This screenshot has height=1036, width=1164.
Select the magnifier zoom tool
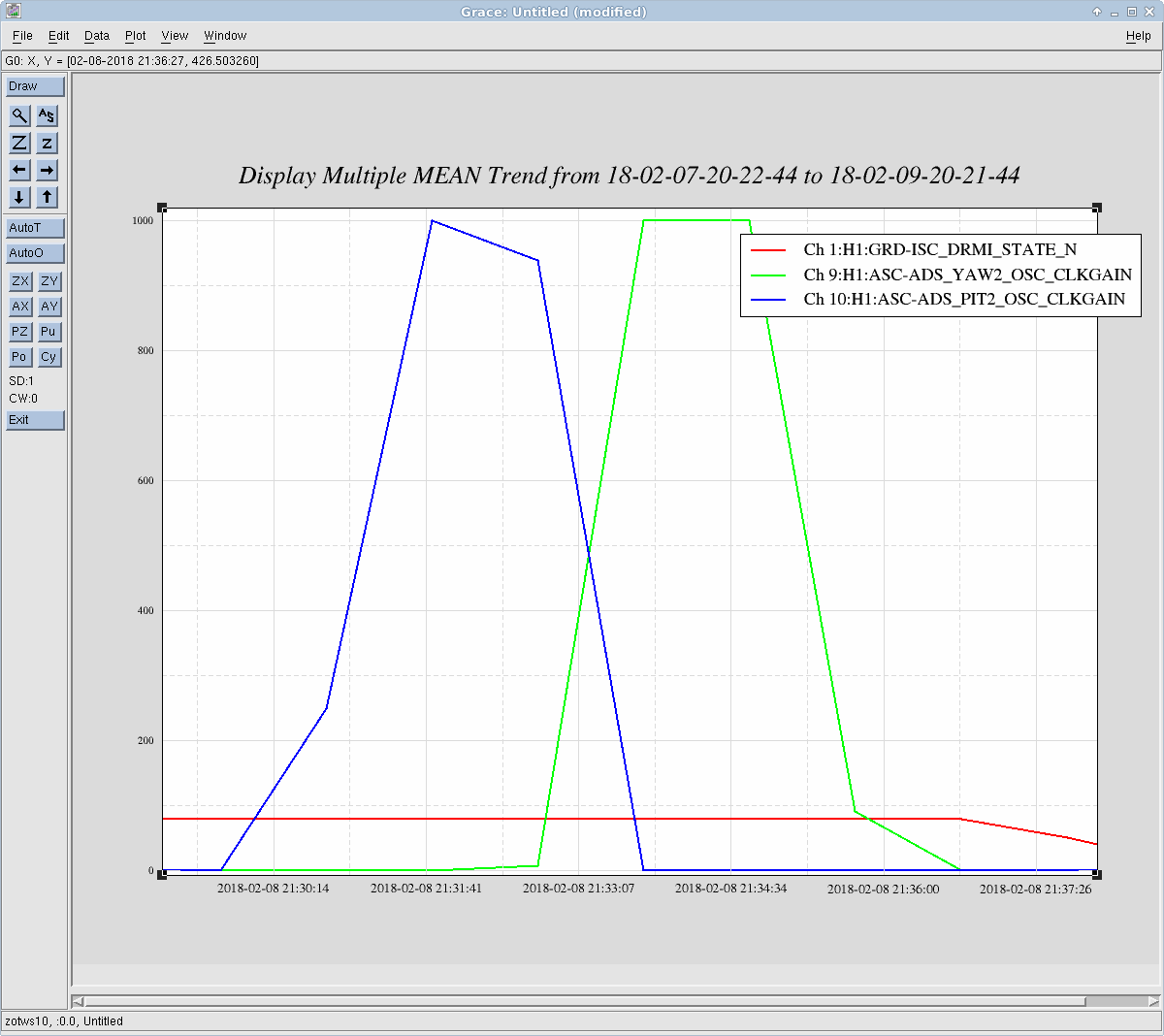tap(19, 115)
